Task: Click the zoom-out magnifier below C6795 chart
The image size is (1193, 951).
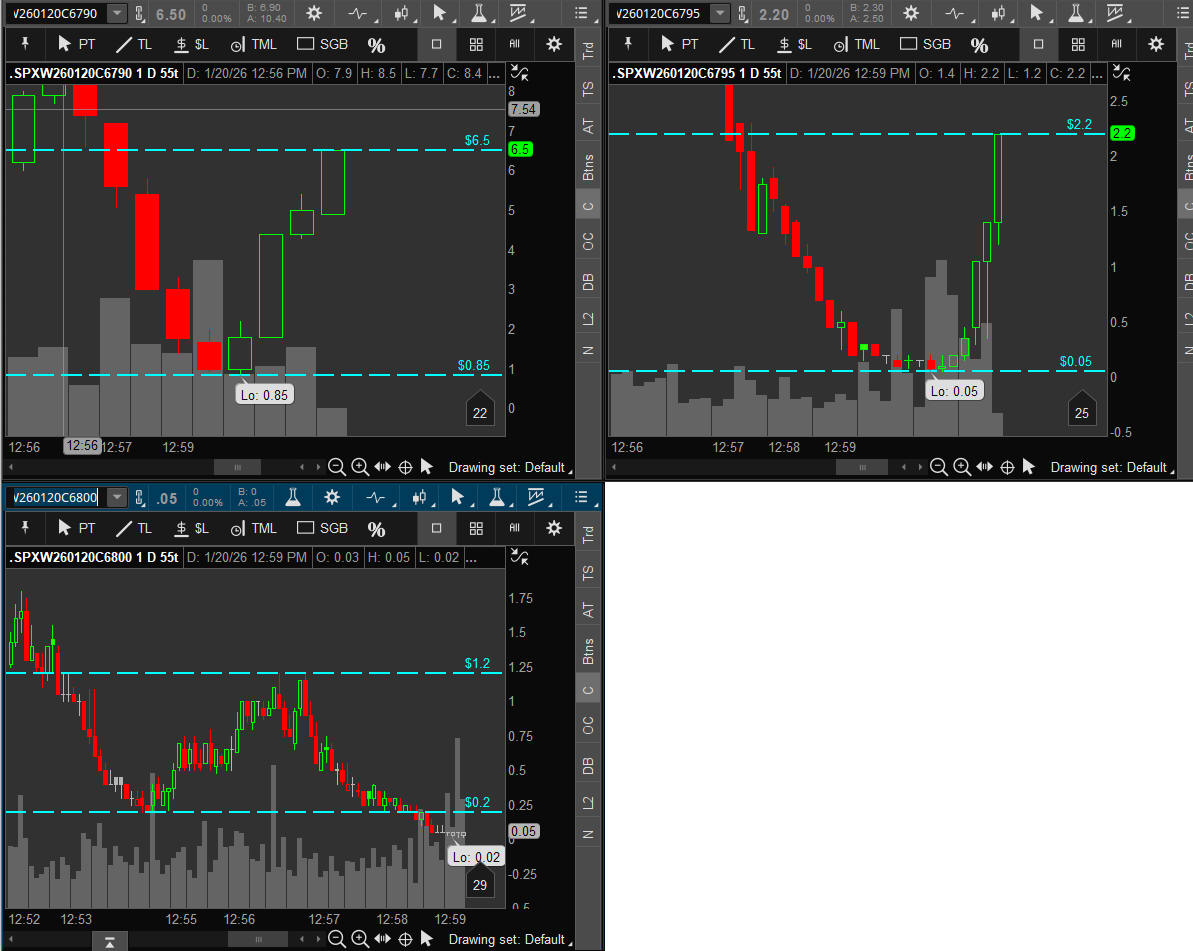Action: click(x=938, y=466)
